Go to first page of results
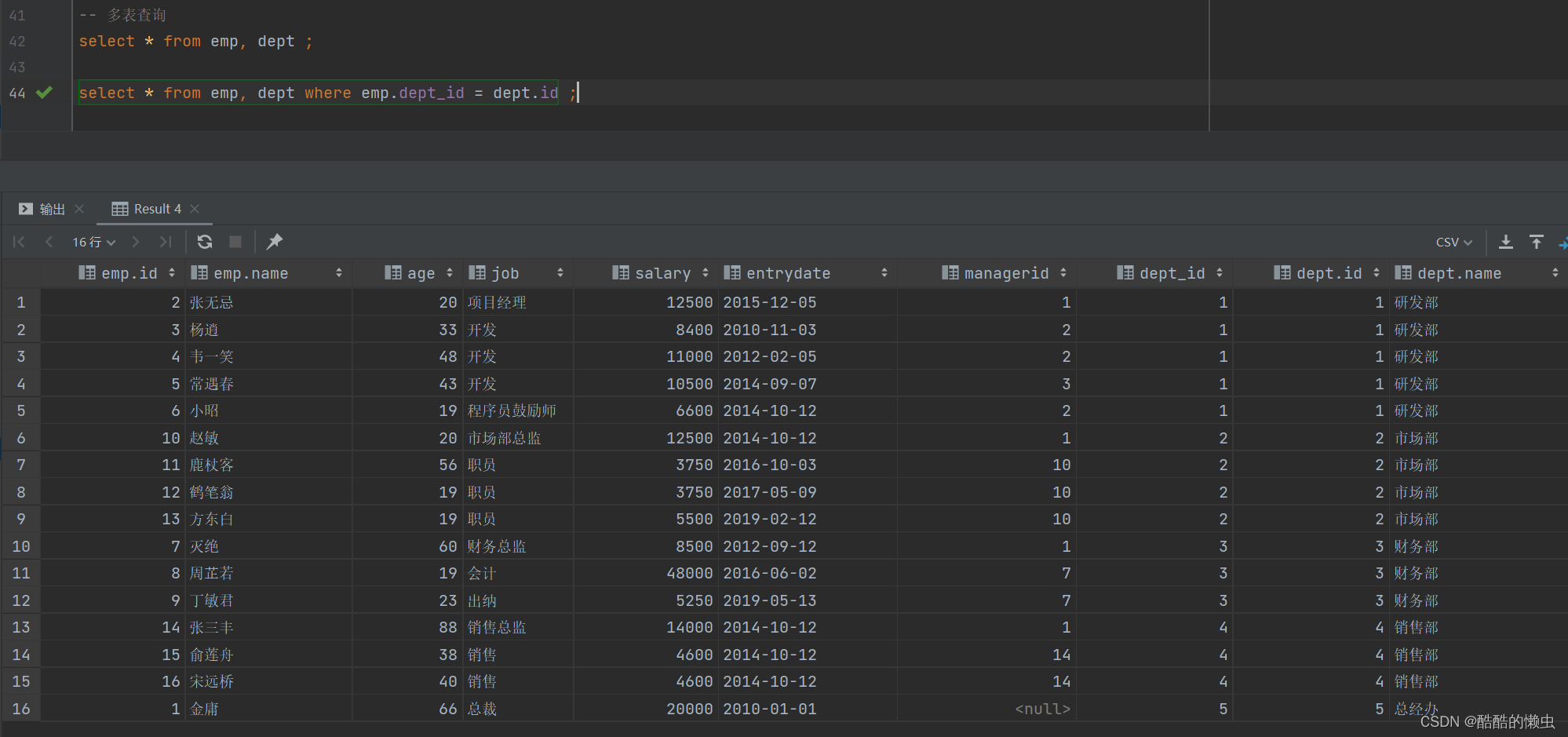Viewport: 1568px width, 737px height. [x=19, y=243]
